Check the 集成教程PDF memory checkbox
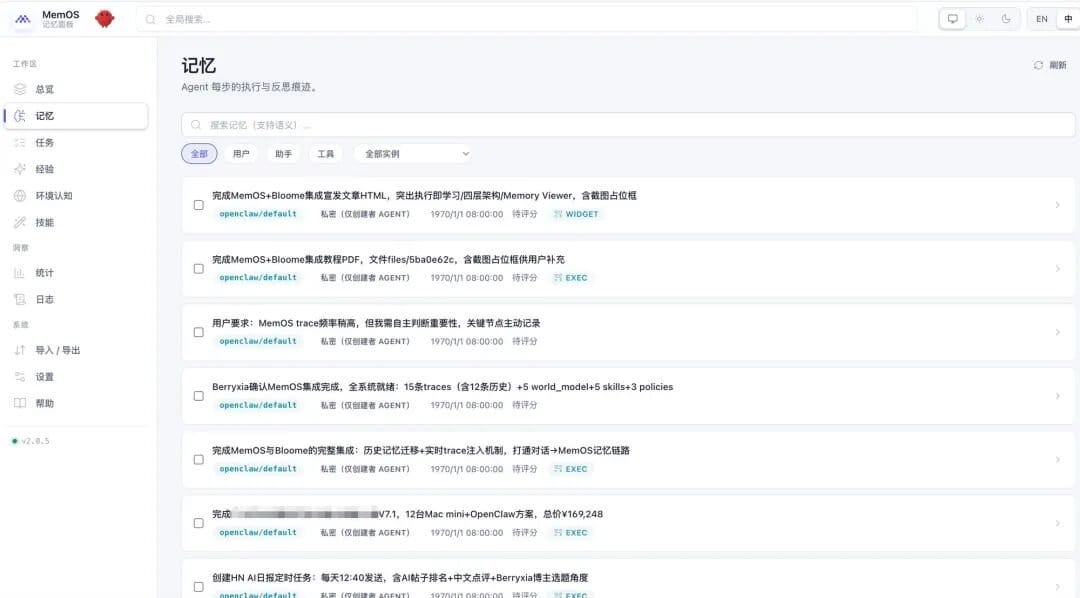Screen dimensions: 1080x598 198,269
